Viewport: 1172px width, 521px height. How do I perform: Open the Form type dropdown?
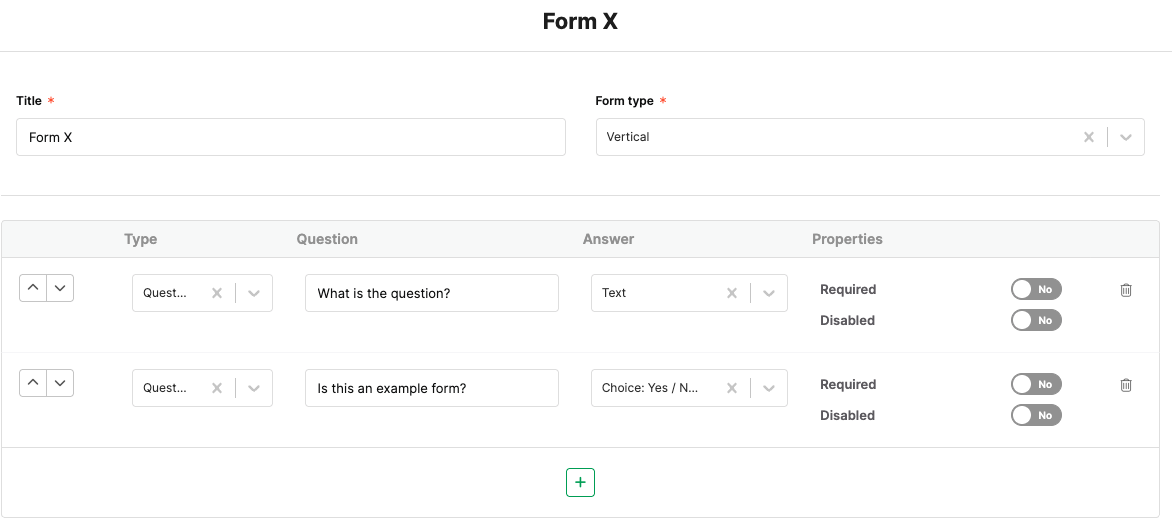pyautogui.click(x=1126, y=137)
